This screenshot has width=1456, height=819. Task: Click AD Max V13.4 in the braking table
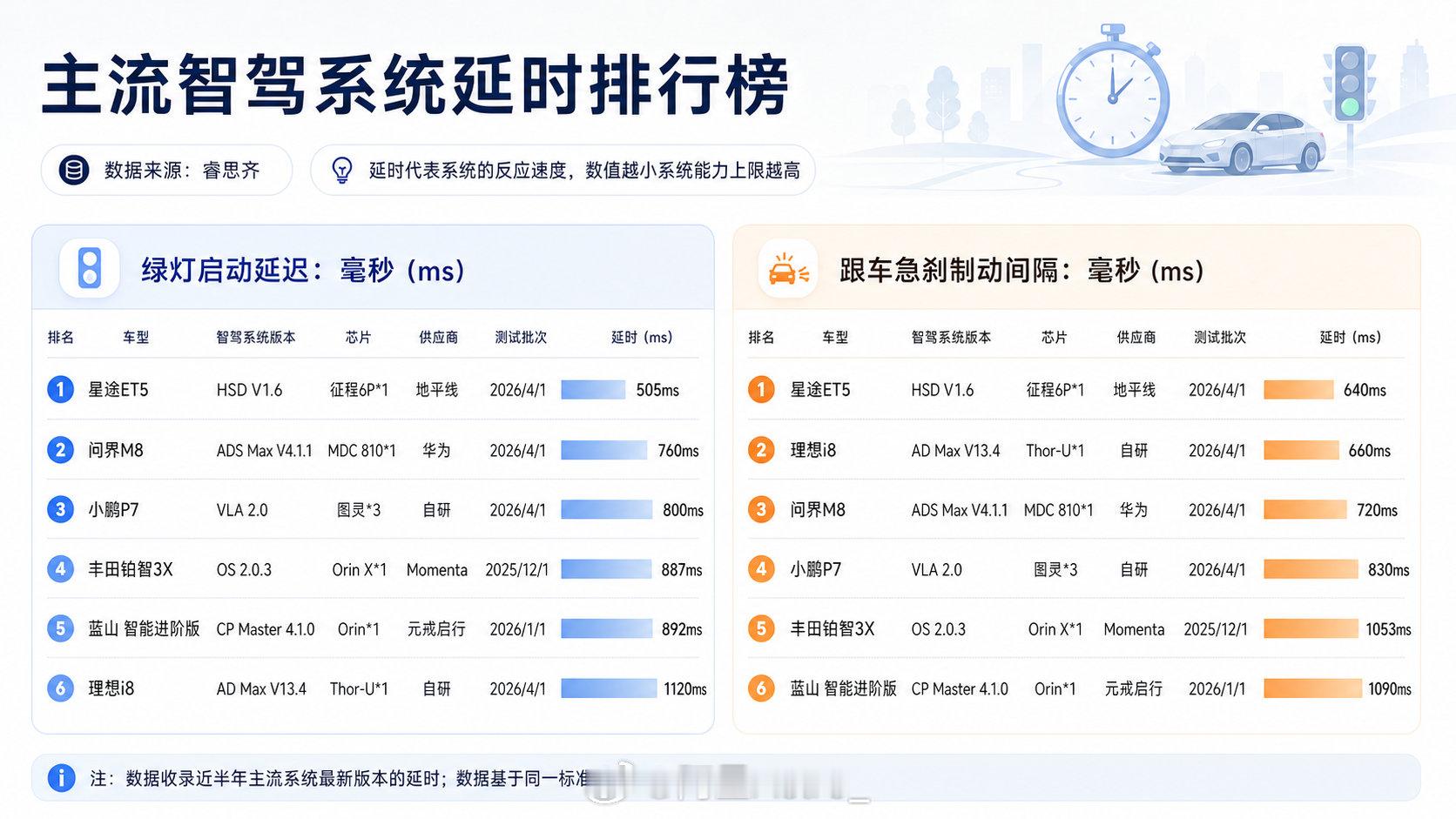[x=955, y=451]
